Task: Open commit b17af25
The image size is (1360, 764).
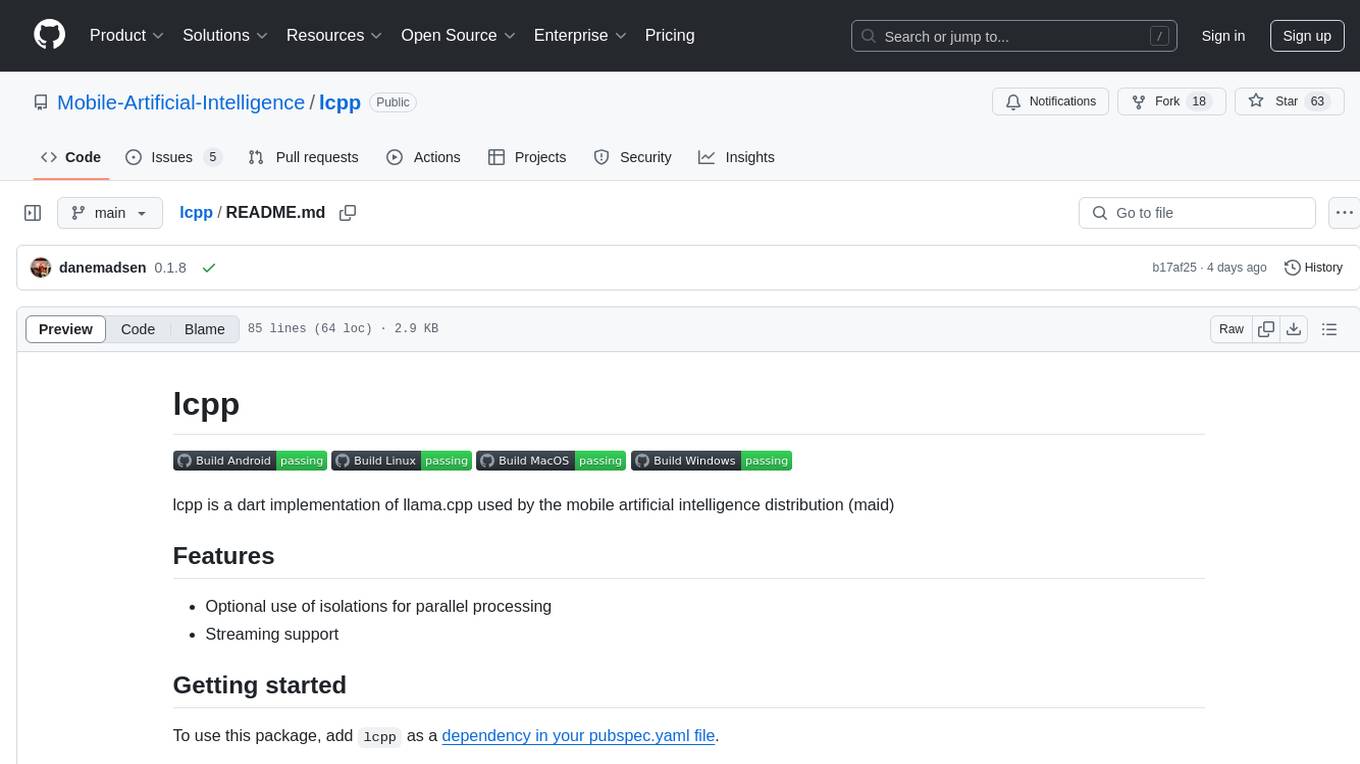Action: (x=1174, y=268)
